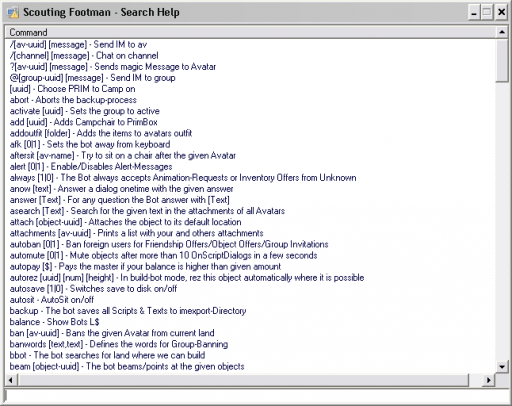Click the horizontal scrollbar left arrow
Viewport: 512px width, 406px height.
[11, 380]
